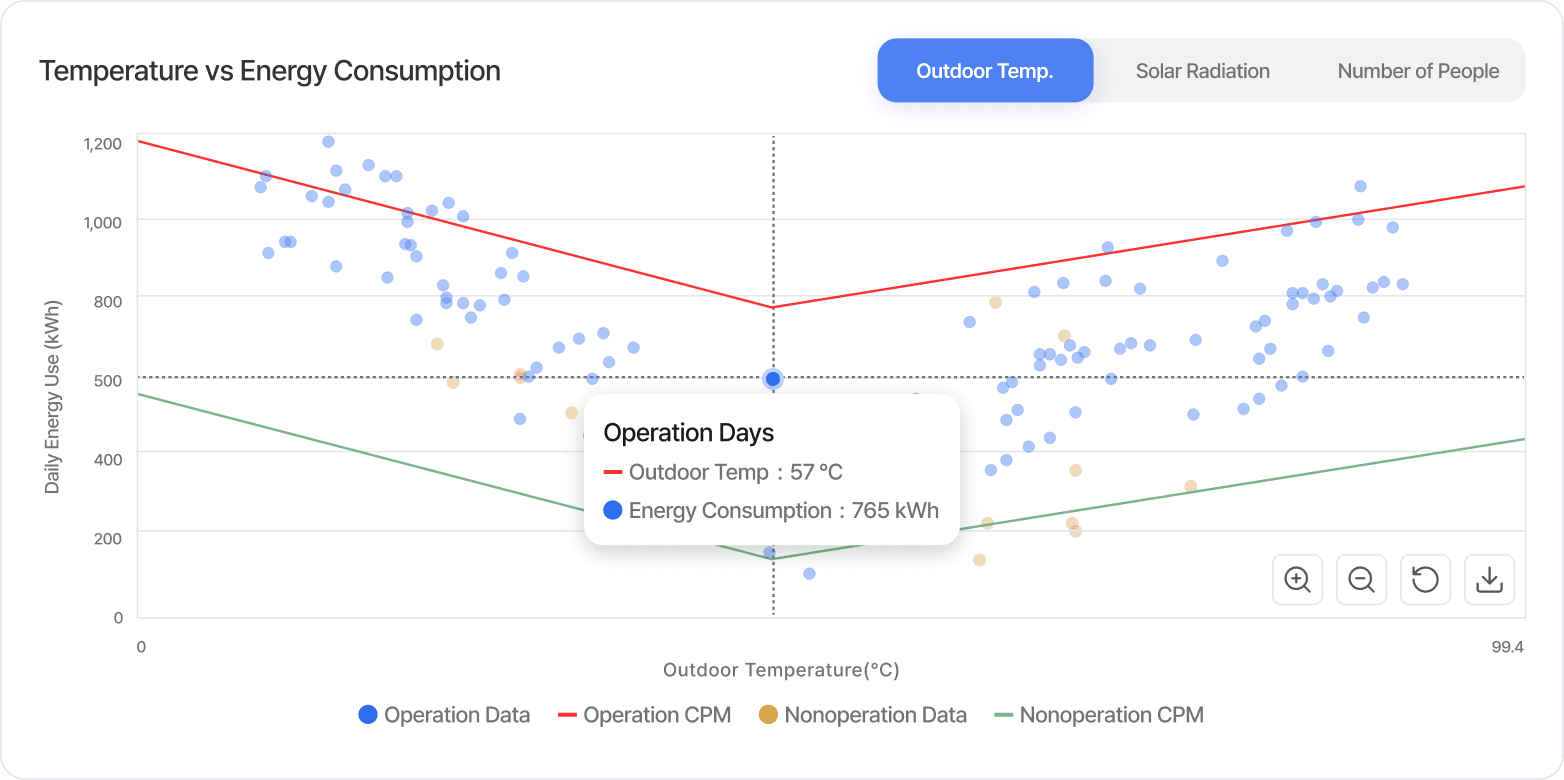
Task: Switch to the Number of People tab
Action: (1417, 70)
